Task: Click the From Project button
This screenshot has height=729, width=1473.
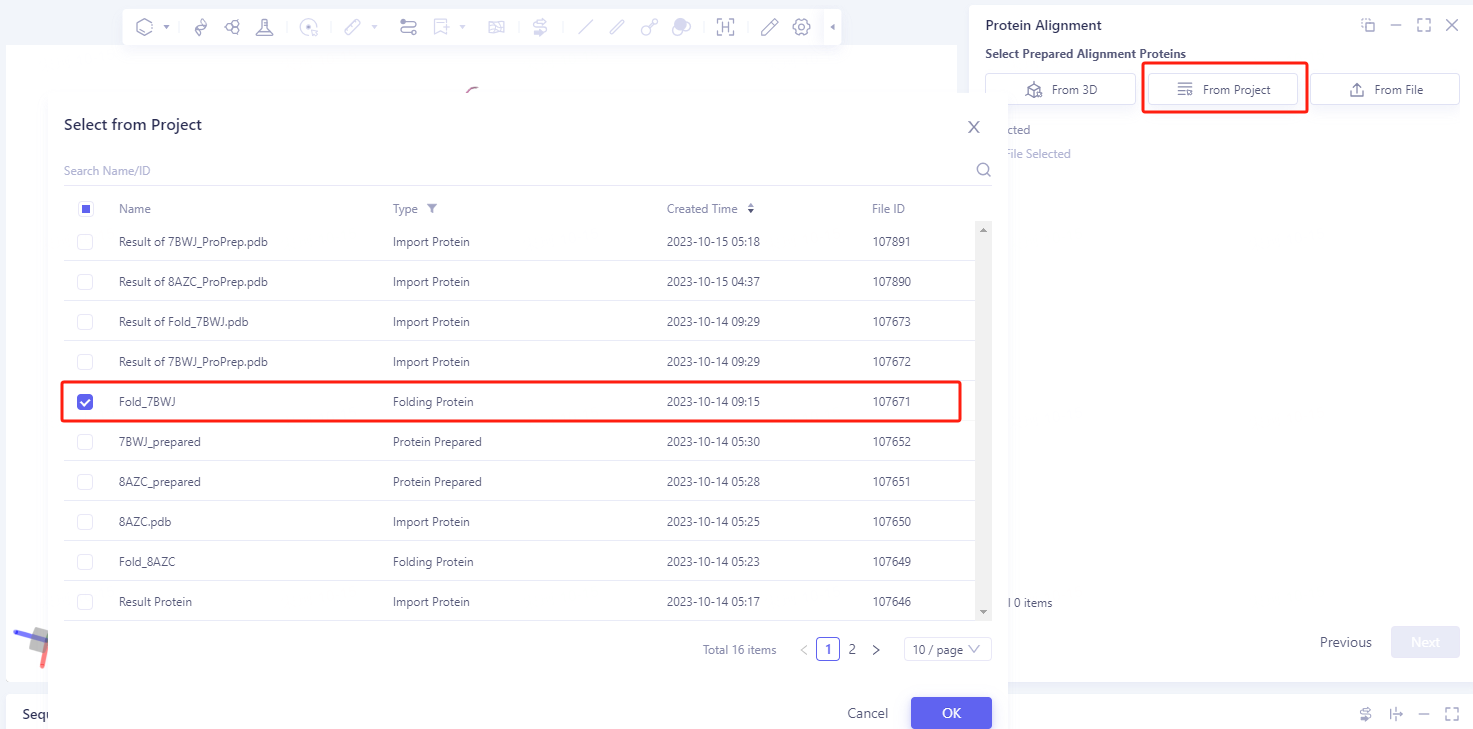Action: tap(1223, 89)
